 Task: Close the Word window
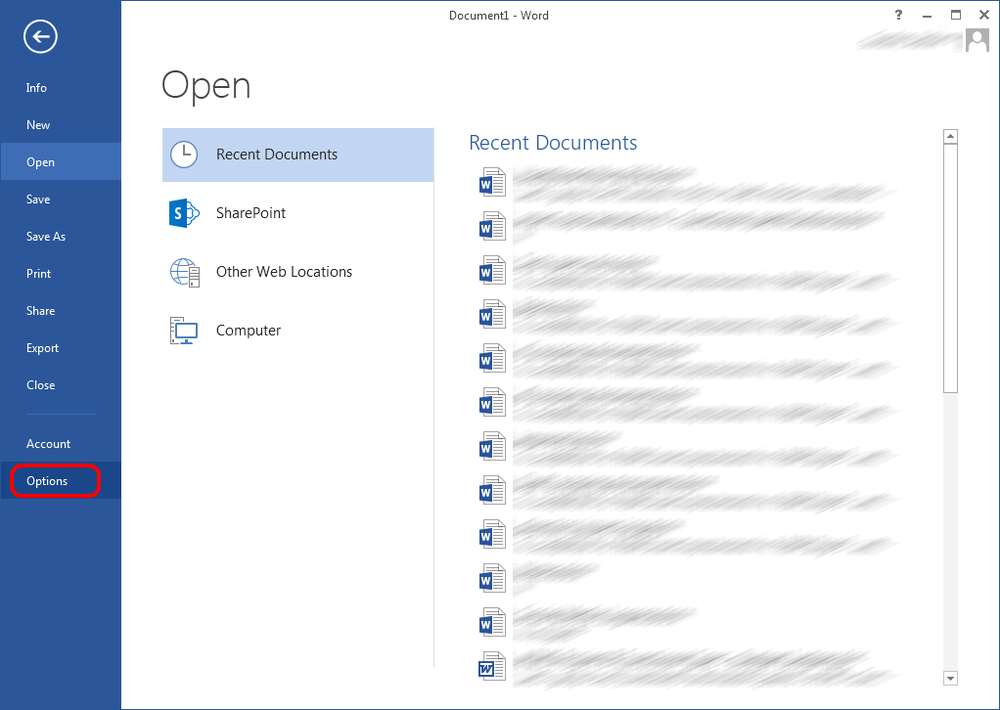[x=984, y=15]
